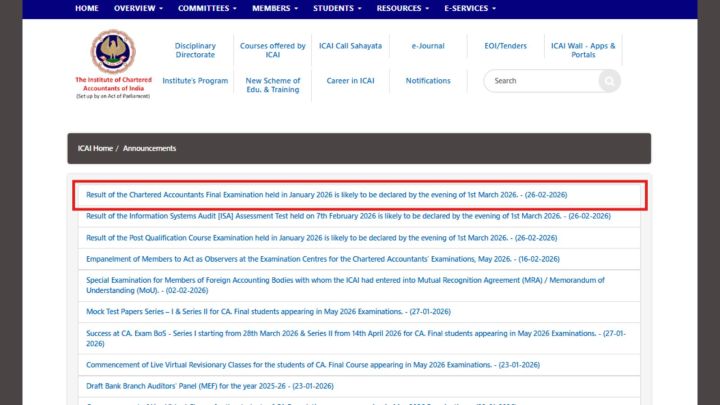Image resolution: width=720 pixels, height=405 pixels.
Task: Expand the MEMBERS dropdown menu
Action: pyautogui.click(x=275, y=8)
